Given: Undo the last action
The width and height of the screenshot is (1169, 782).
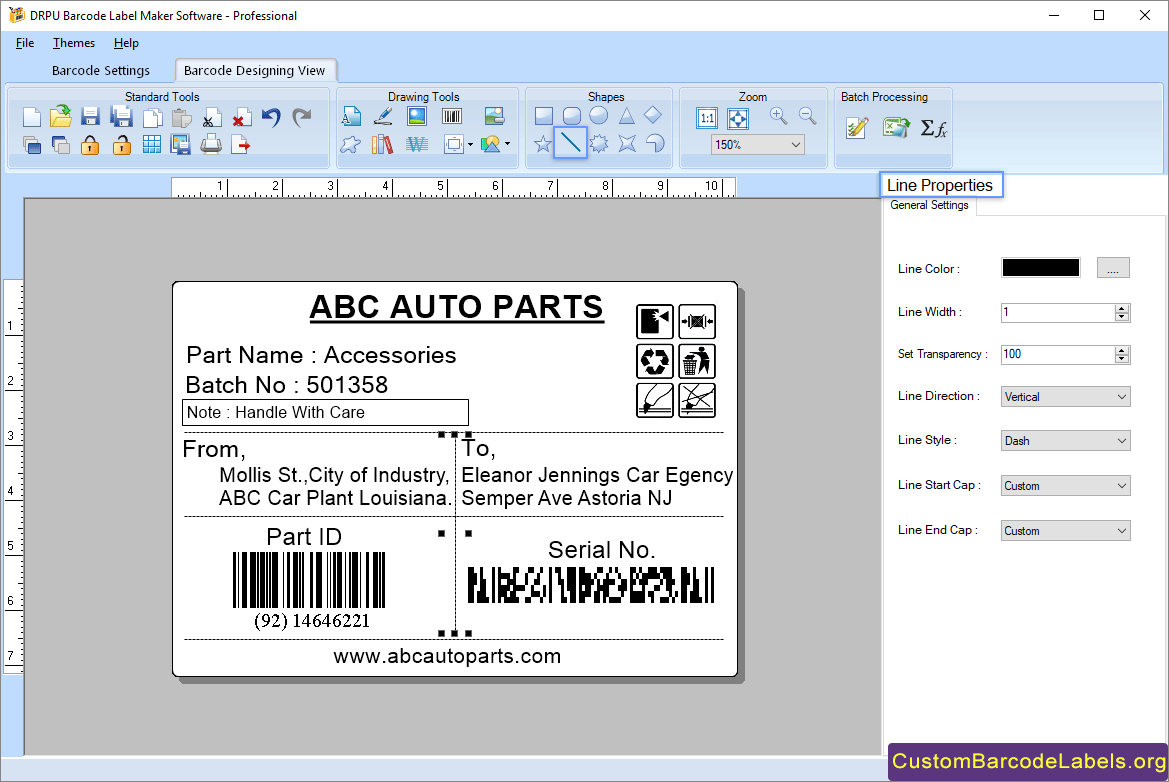Looking at the screenshot, I should (x=271, y=117).
